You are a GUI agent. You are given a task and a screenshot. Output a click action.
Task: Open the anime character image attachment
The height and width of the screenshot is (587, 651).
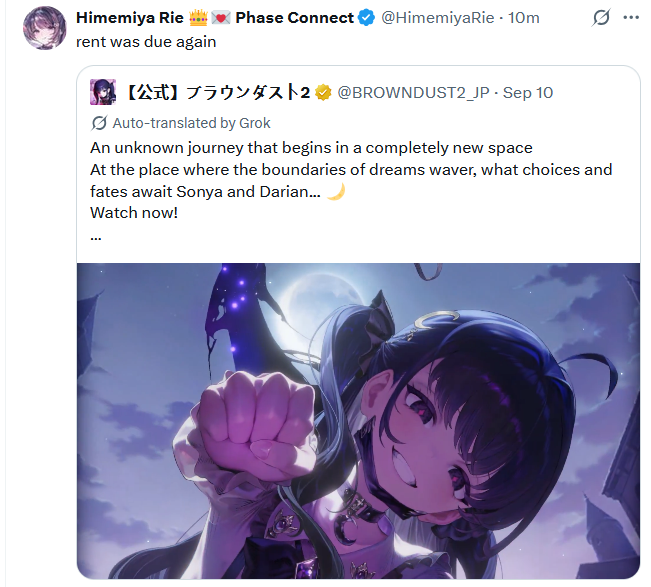point(358,421)
